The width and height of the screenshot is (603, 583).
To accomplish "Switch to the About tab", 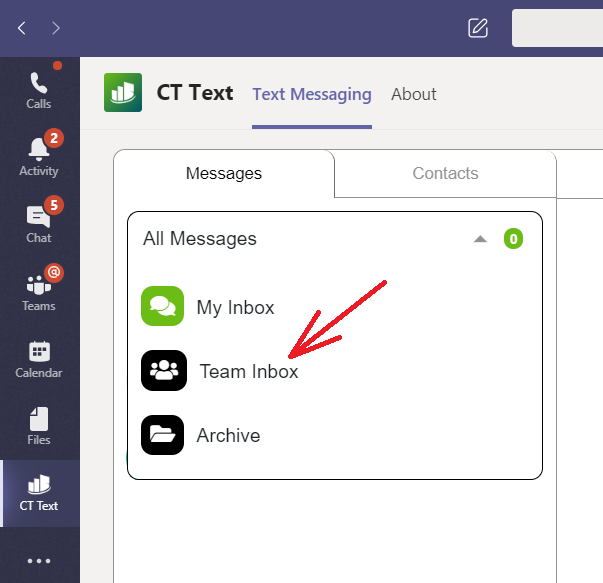I will pyautogui.click(x=414, y=95).
